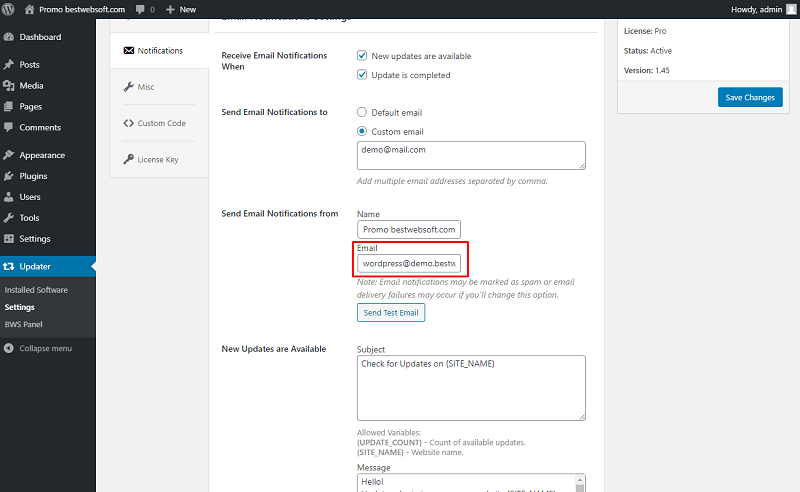Open Installed Software submenu item

(36, 289)
